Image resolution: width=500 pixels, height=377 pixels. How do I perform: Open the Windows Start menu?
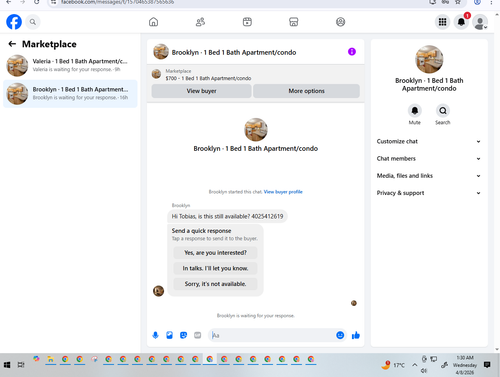pos(7,365)
